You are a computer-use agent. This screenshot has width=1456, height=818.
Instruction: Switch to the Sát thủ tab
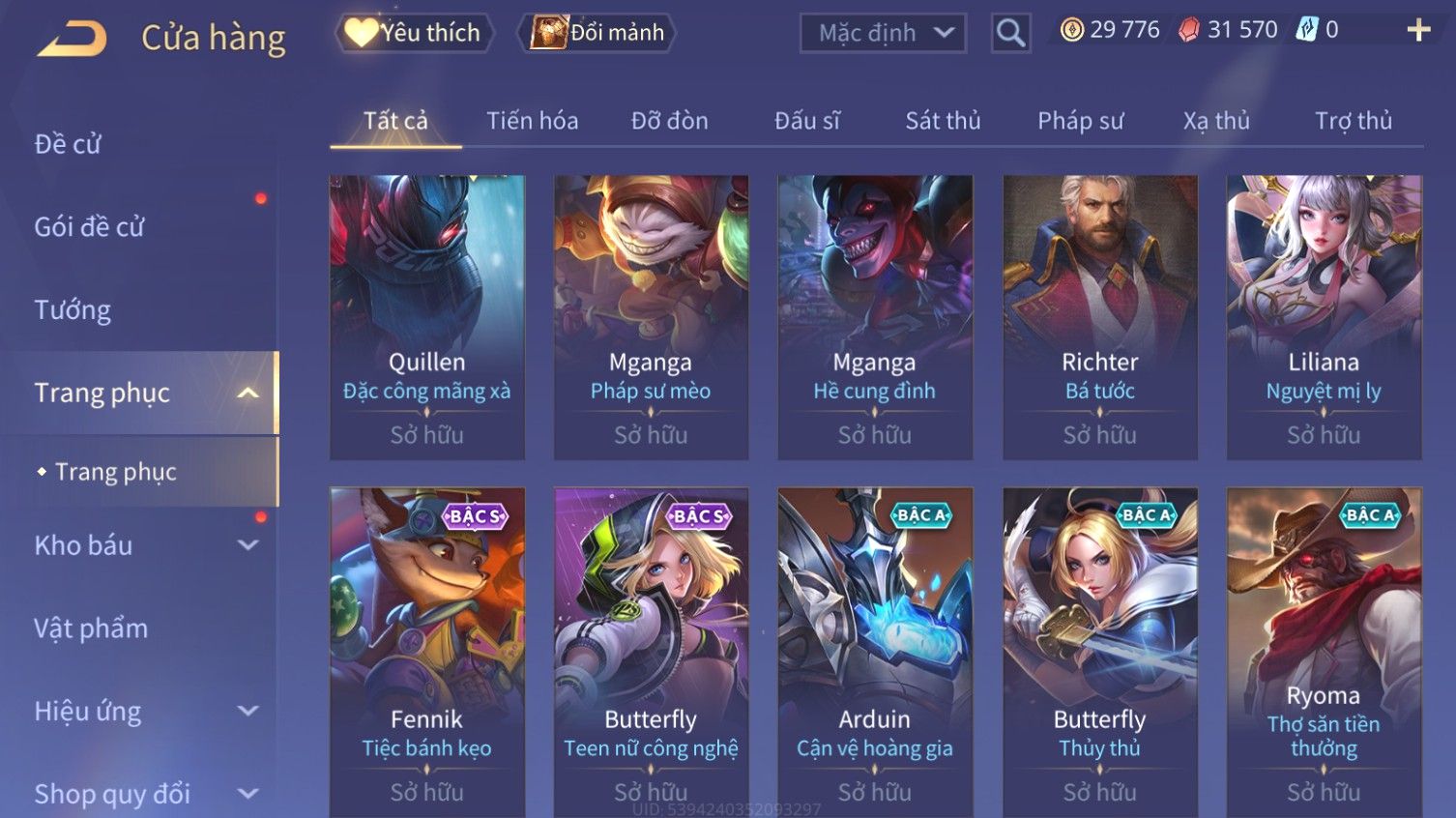click(943, 121)
